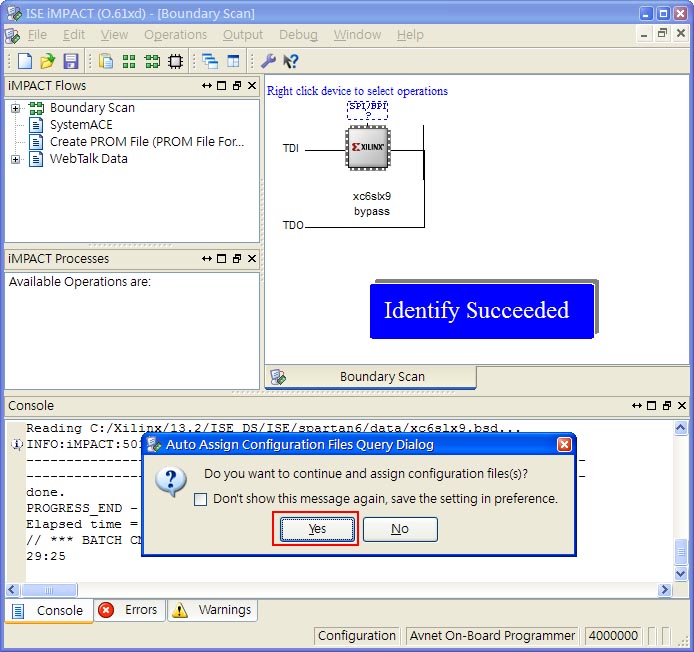Click the Configuration status bar field
This screenshot has height=652, width=694.
[x=357, y=636]
